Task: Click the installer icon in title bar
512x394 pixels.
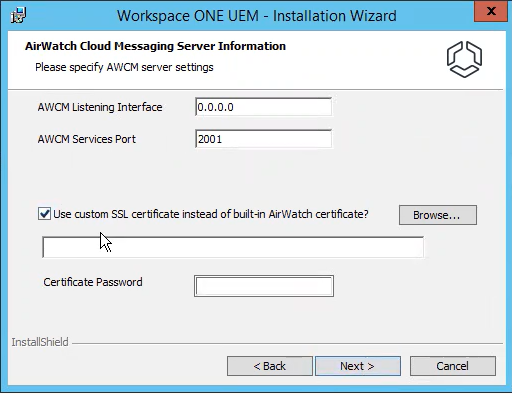Action: [18, 15]
